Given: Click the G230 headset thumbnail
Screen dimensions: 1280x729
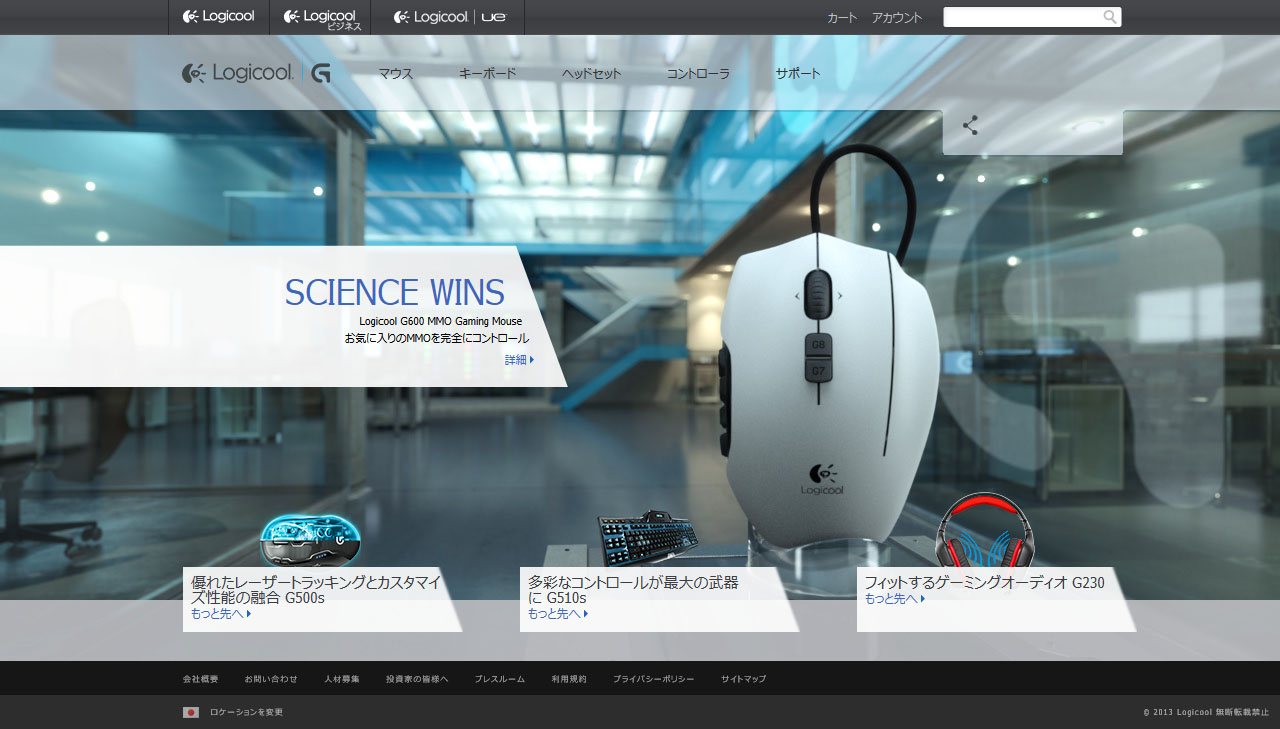Looking at the screenshot, I should point(984,530).
